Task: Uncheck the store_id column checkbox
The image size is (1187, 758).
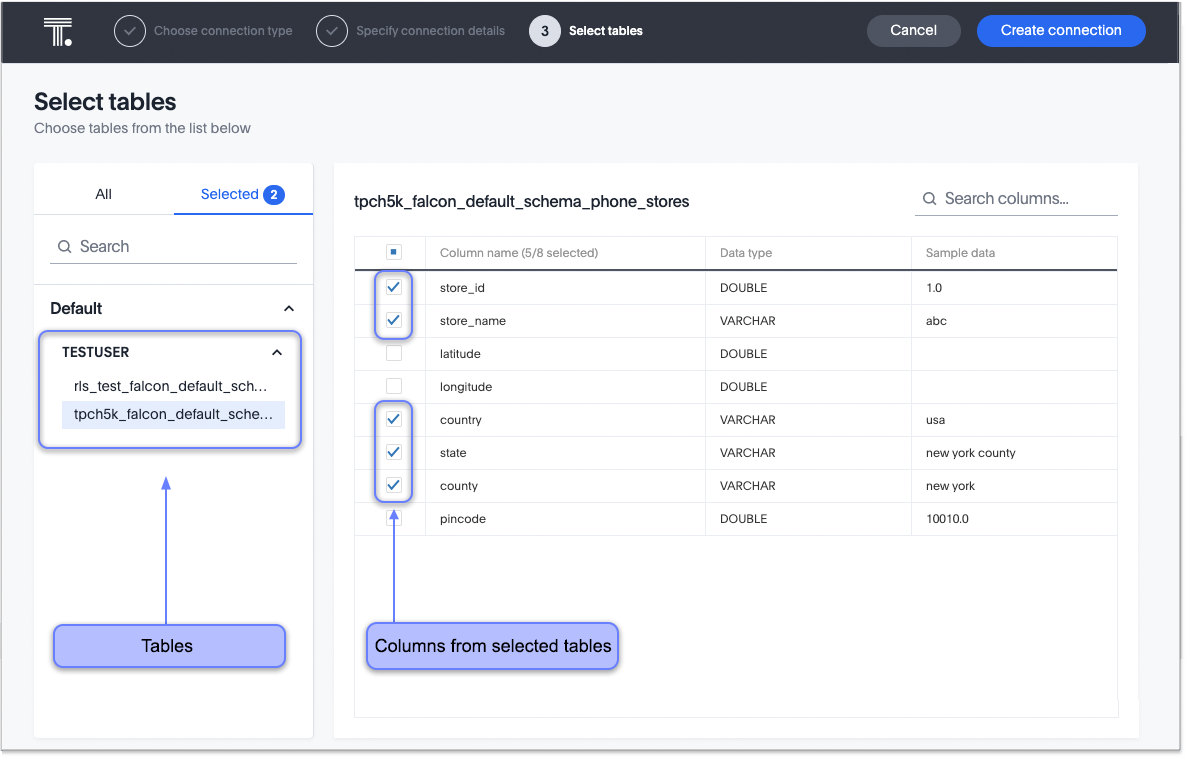Action: point(393,286)
